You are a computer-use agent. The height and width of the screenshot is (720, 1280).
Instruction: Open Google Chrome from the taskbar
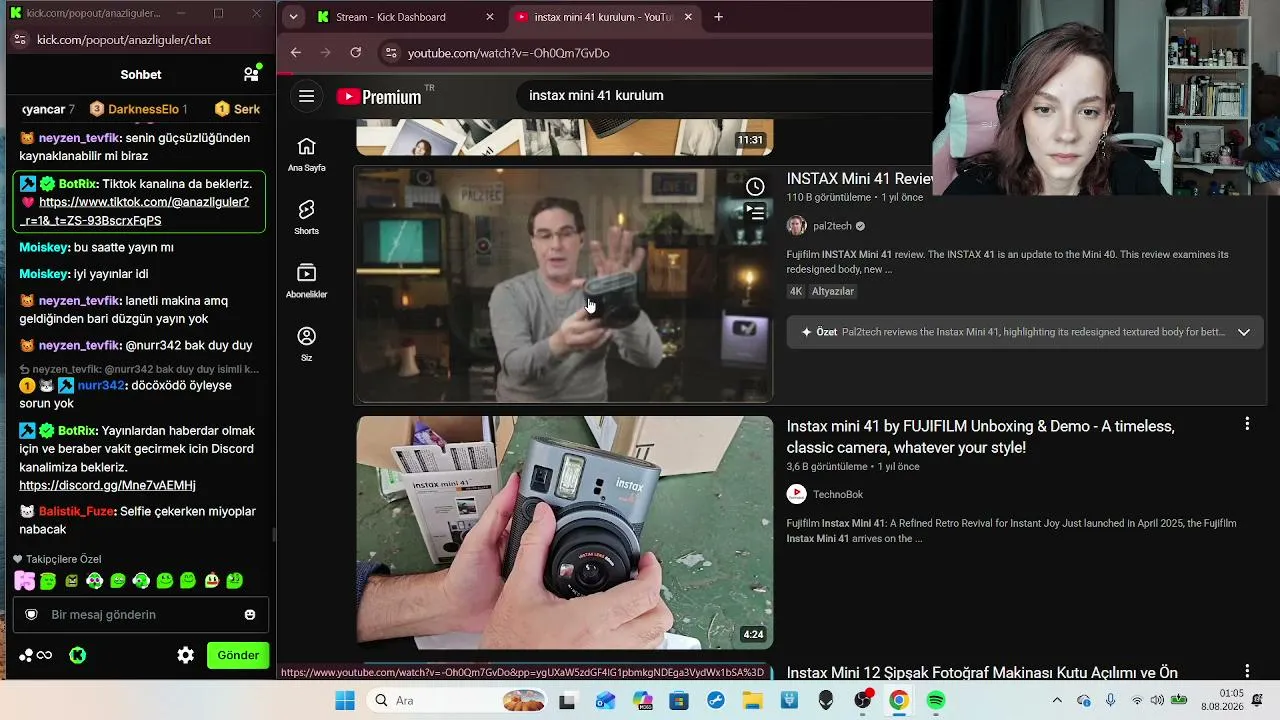pos(899,700)
